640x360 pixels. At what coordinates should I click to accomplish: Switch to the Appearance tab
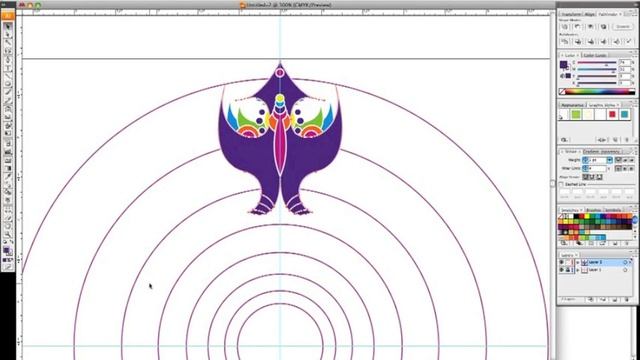(573, 105)
